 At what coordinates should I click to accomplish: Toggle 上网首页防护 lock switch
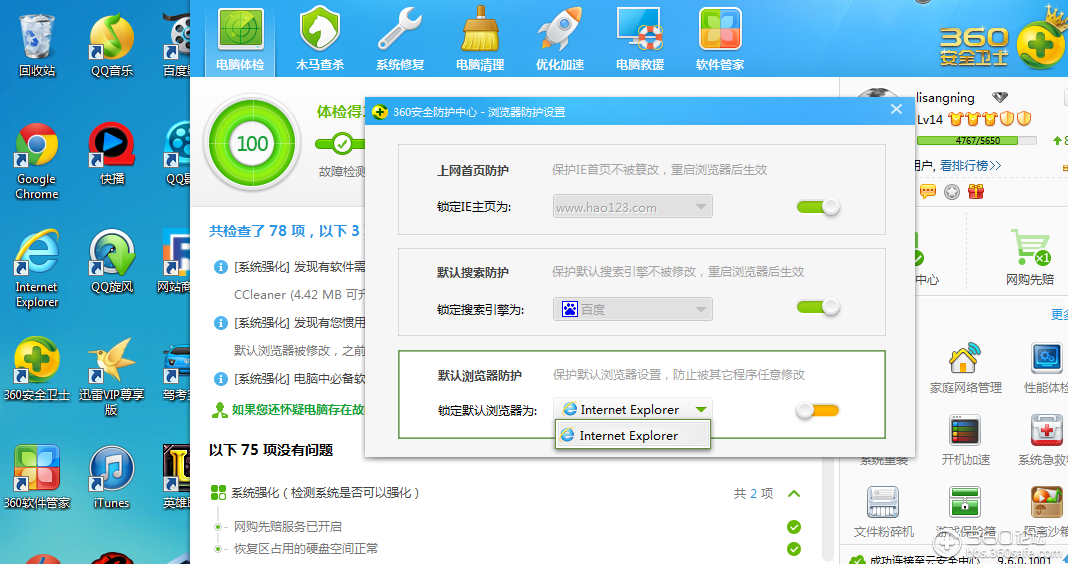click(818, 206)
